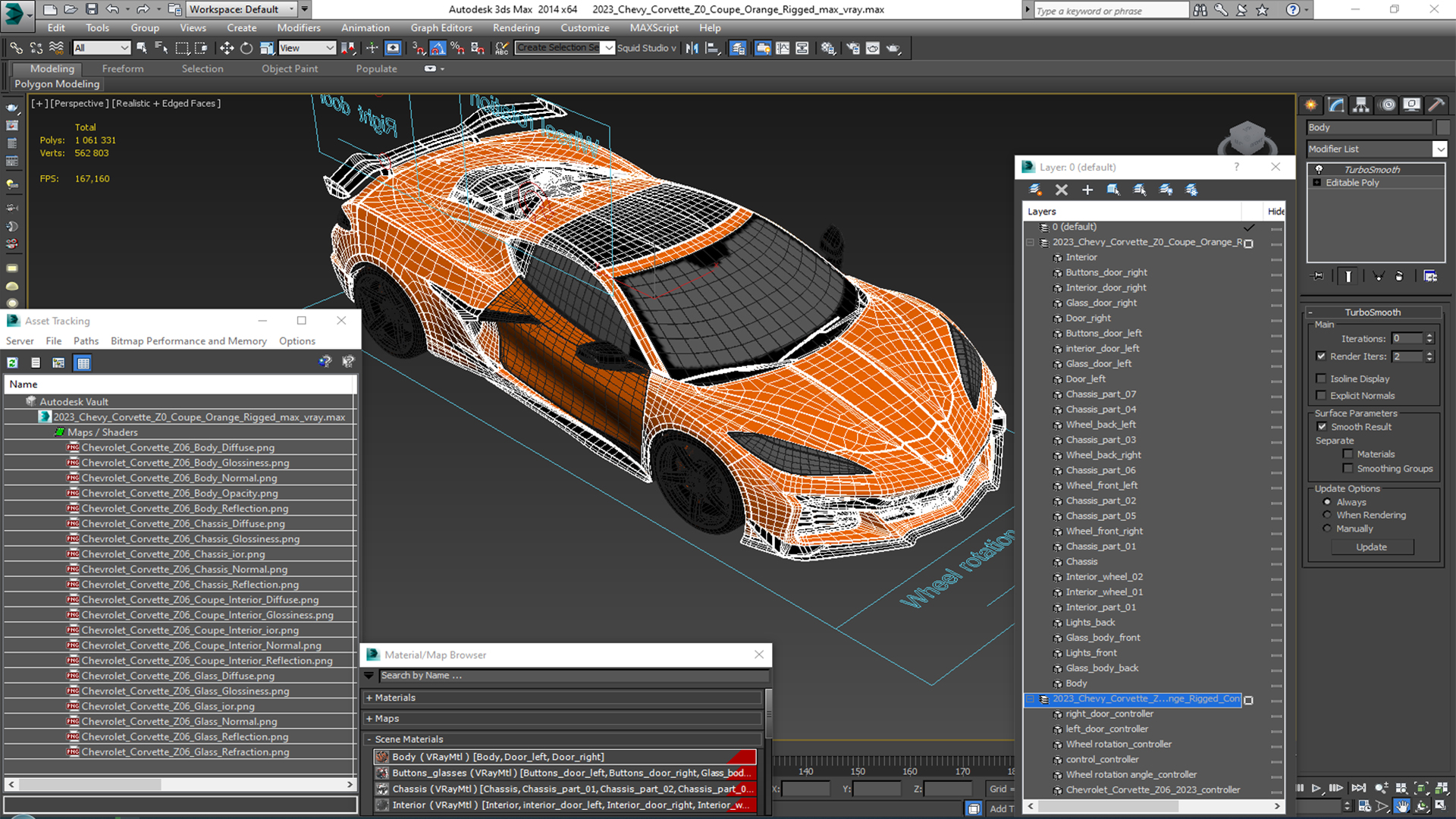The width and height of the screenshot is (1456, 819).
Task: Switch to Object Paint ribbon tab
Action: tap(290, 68)
